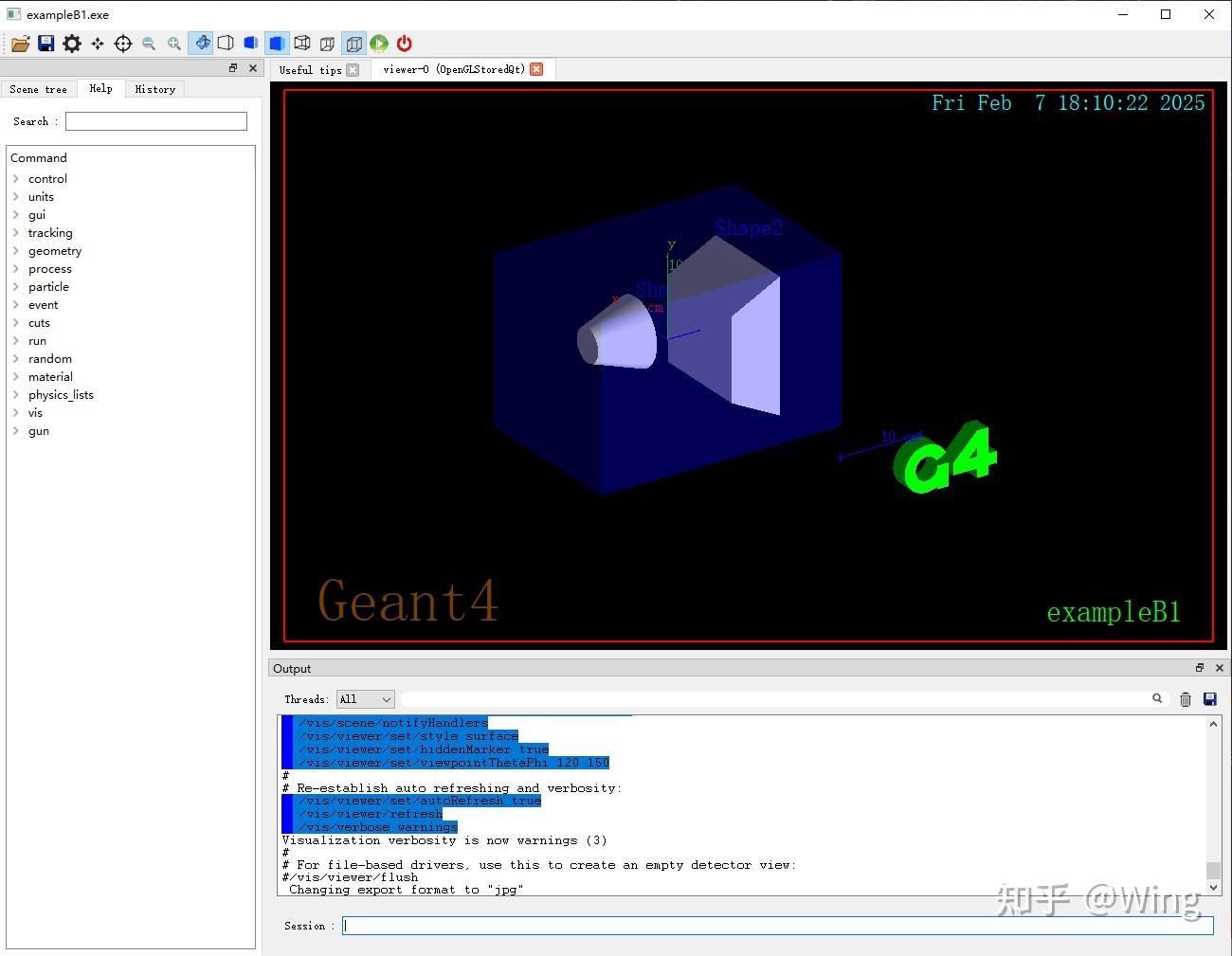Clear output with the trash button
Viewport: 1232px width, 956px height.
(x=1185, y=699)
